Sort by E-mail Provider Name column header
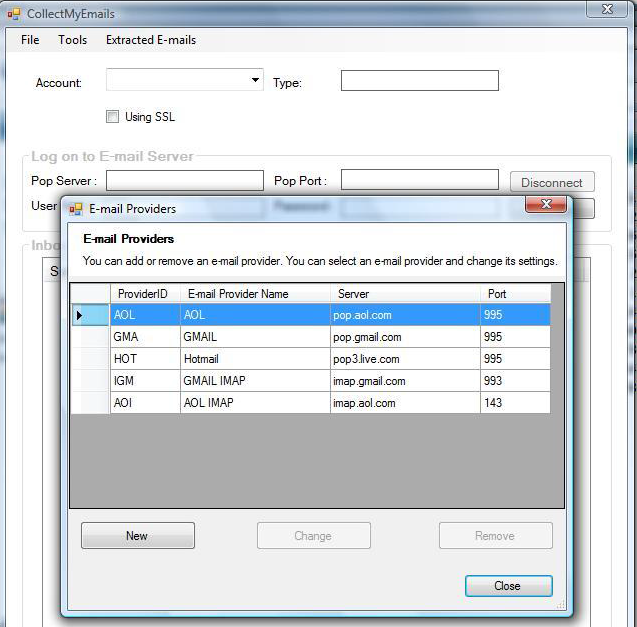 [x=255, y=293]
